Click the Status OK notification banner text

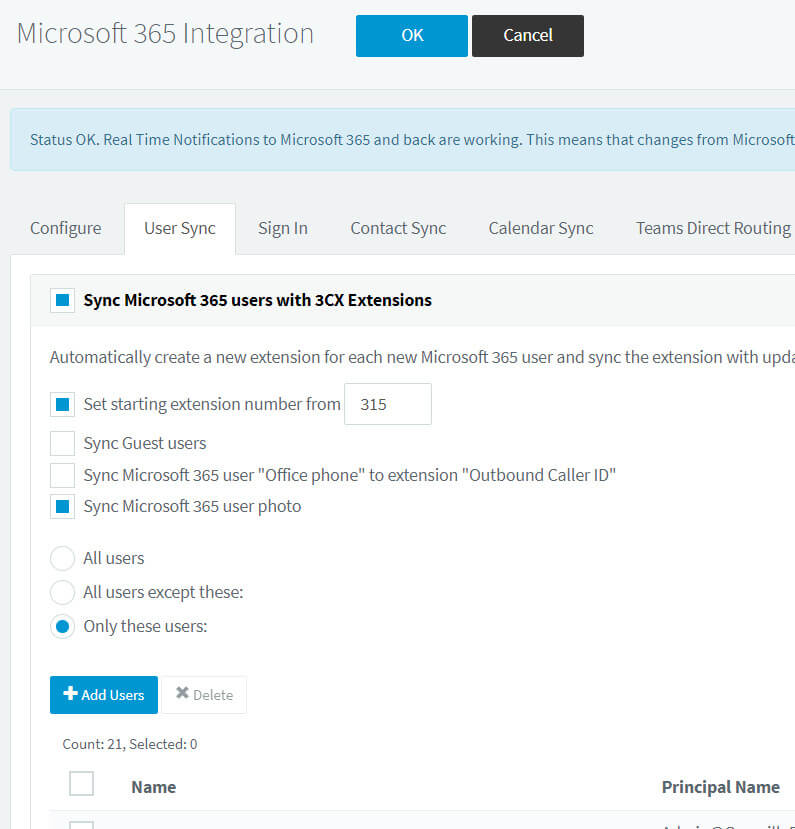(412, 140)
